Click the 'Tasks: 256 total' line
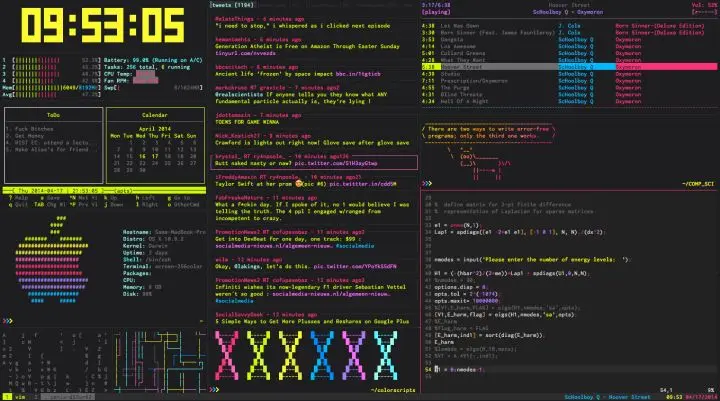 (x=147, y=67)
